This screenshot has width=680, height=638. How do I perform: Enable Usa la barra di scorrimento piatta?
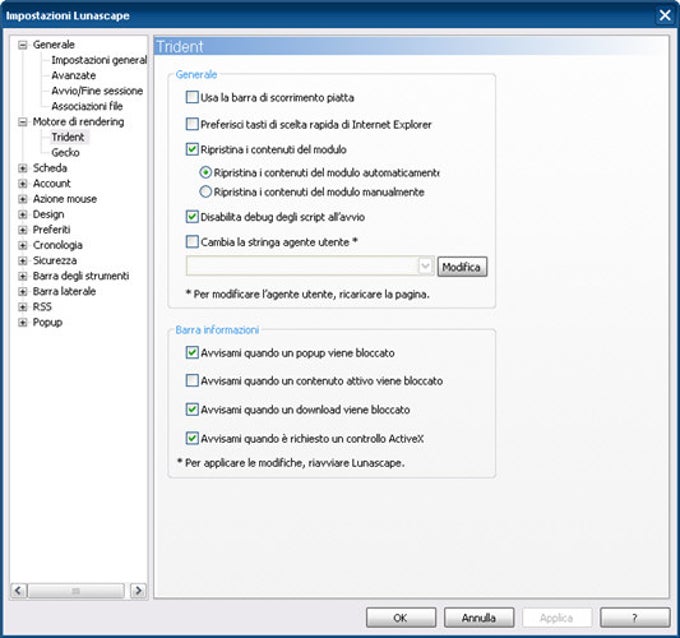pyautogui.click(x=192, y=97)
